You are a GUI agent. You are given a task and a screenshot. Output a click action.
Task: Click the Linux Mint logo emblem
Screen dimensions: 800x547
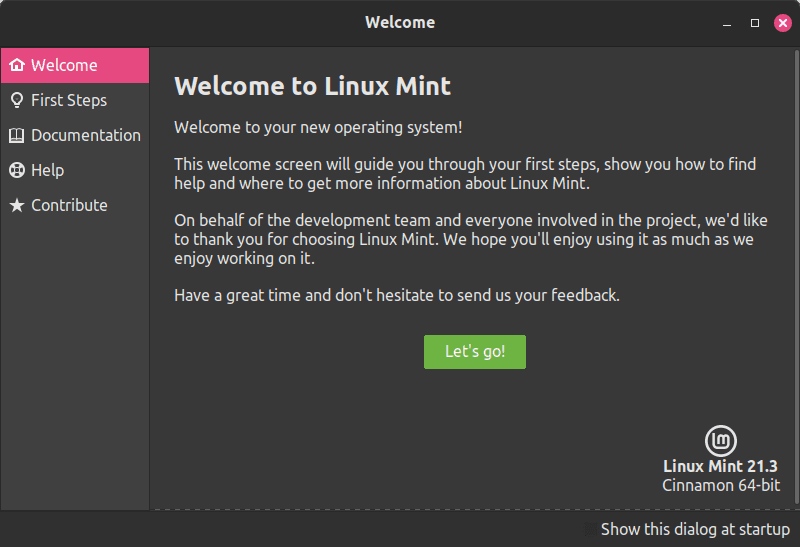tap(720, 441)
